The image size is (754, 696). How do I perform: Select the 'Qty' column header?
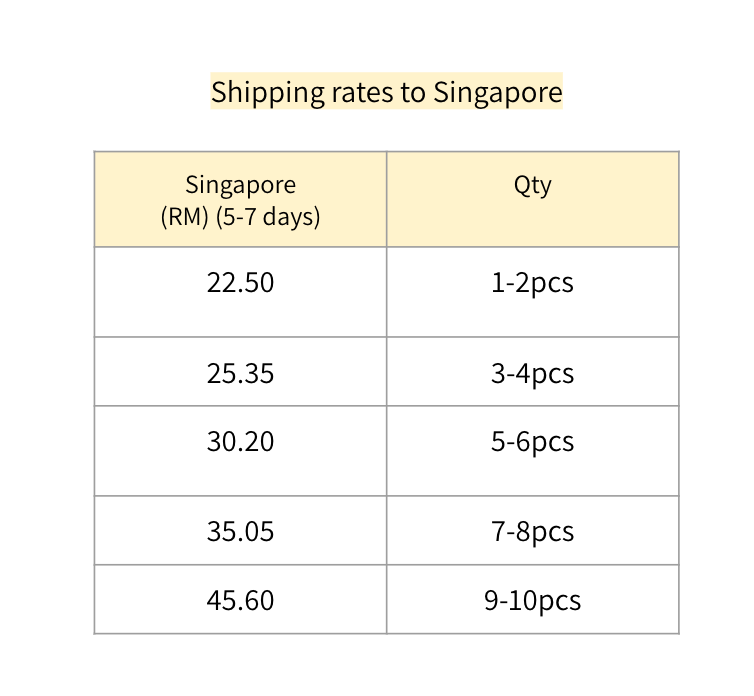pos(532,185)
